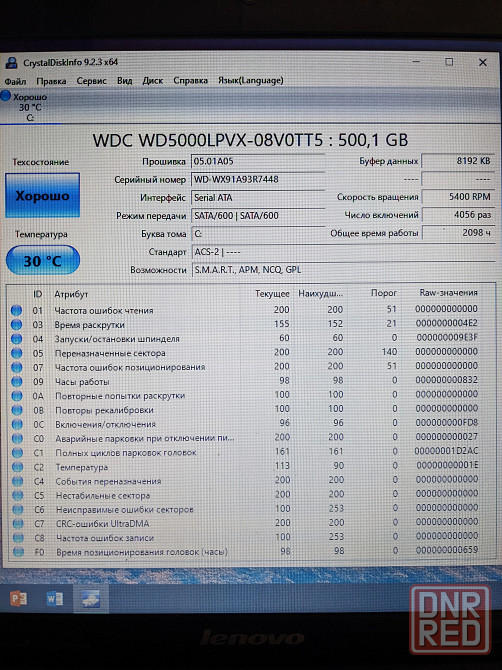This screenshot has height=670, width=502.
Task: Open the Язык(Language) menu
Action: tap(250, 80)
